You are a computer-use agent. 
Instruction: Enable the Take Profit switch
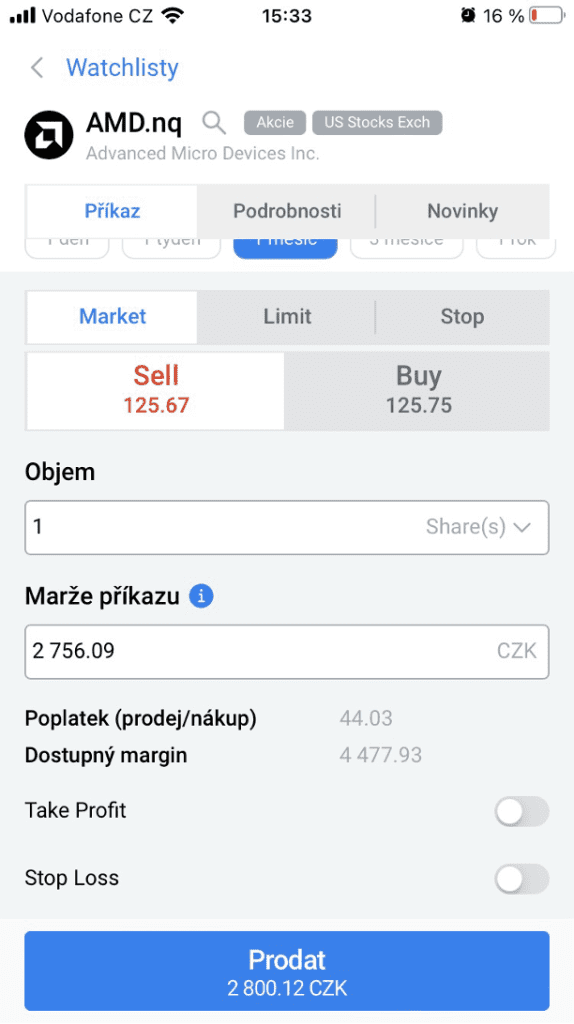(x=521, y=812)
